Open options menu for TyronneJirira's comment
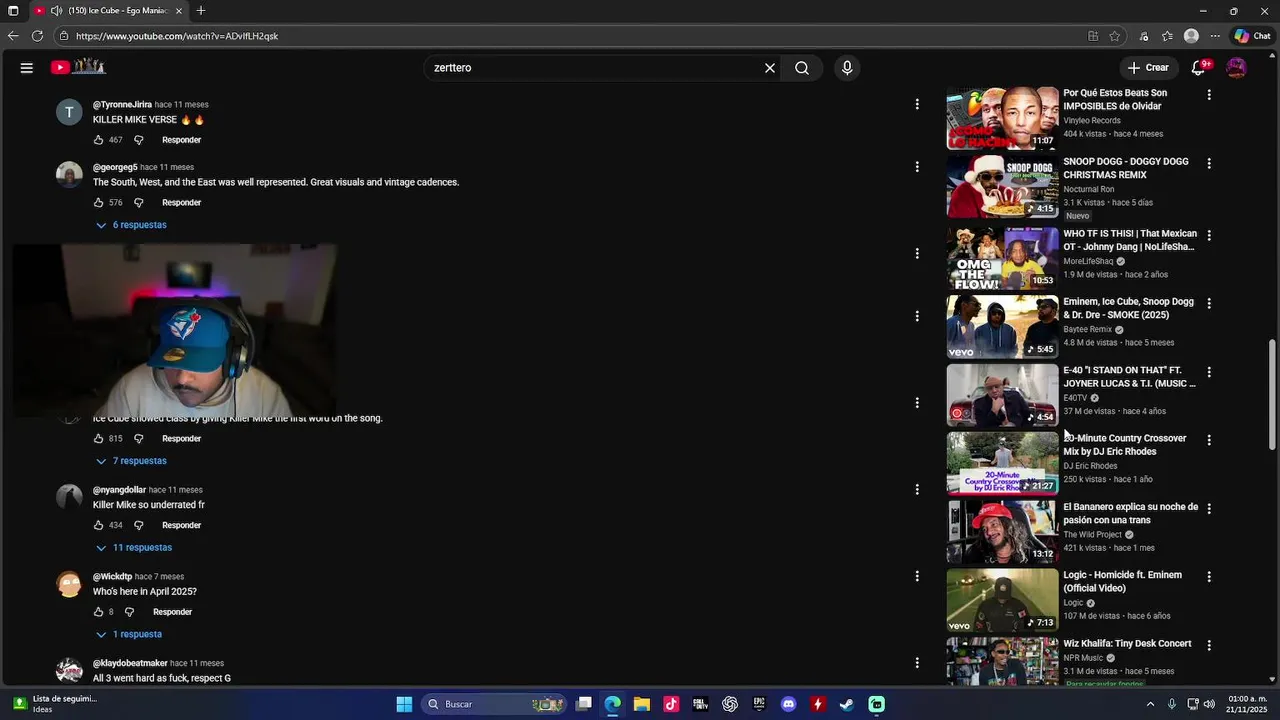The image size is (1280, 720). coord(917,104)
